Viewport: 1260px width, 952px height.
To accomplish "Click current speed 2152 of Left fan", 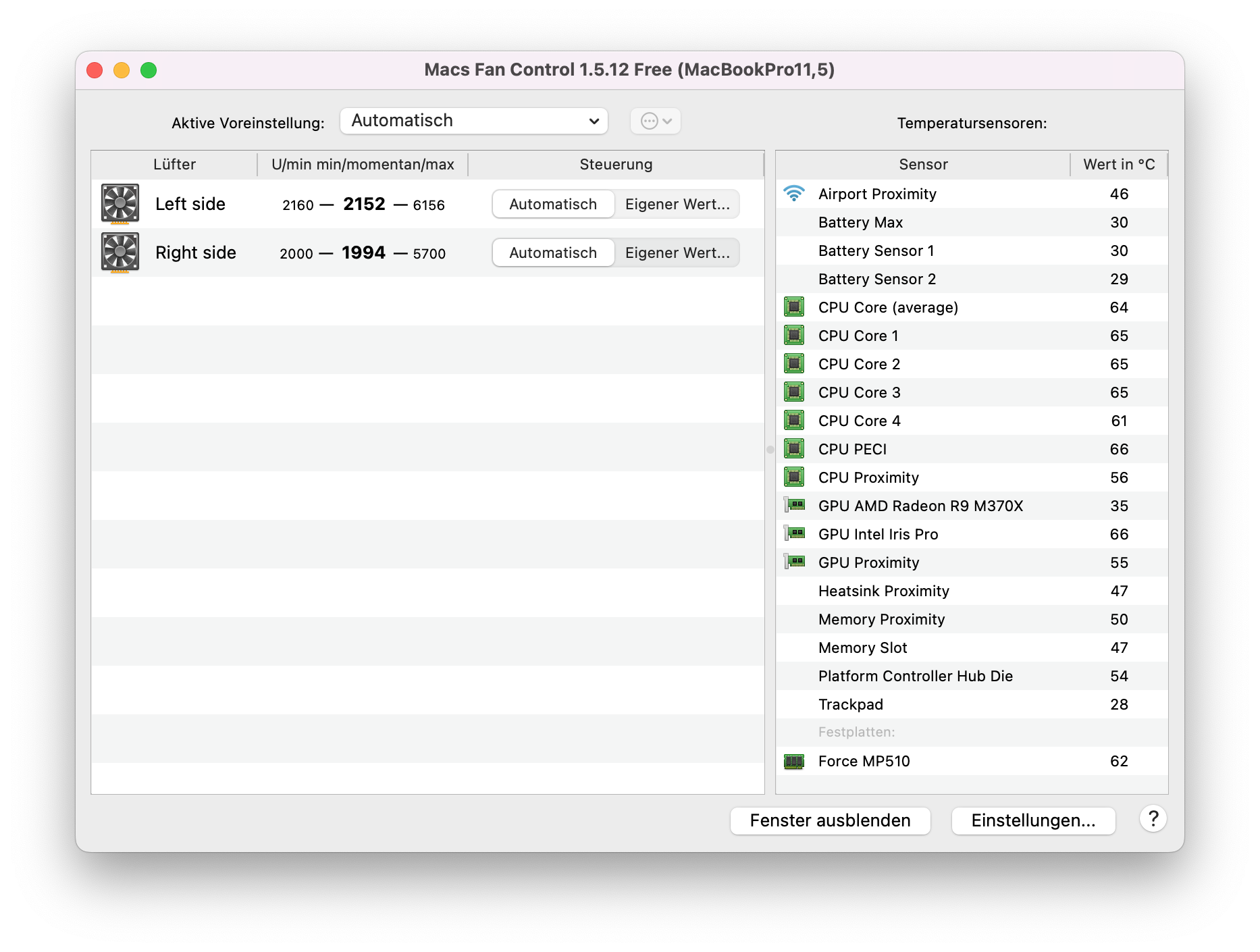I will click(364, 204).
